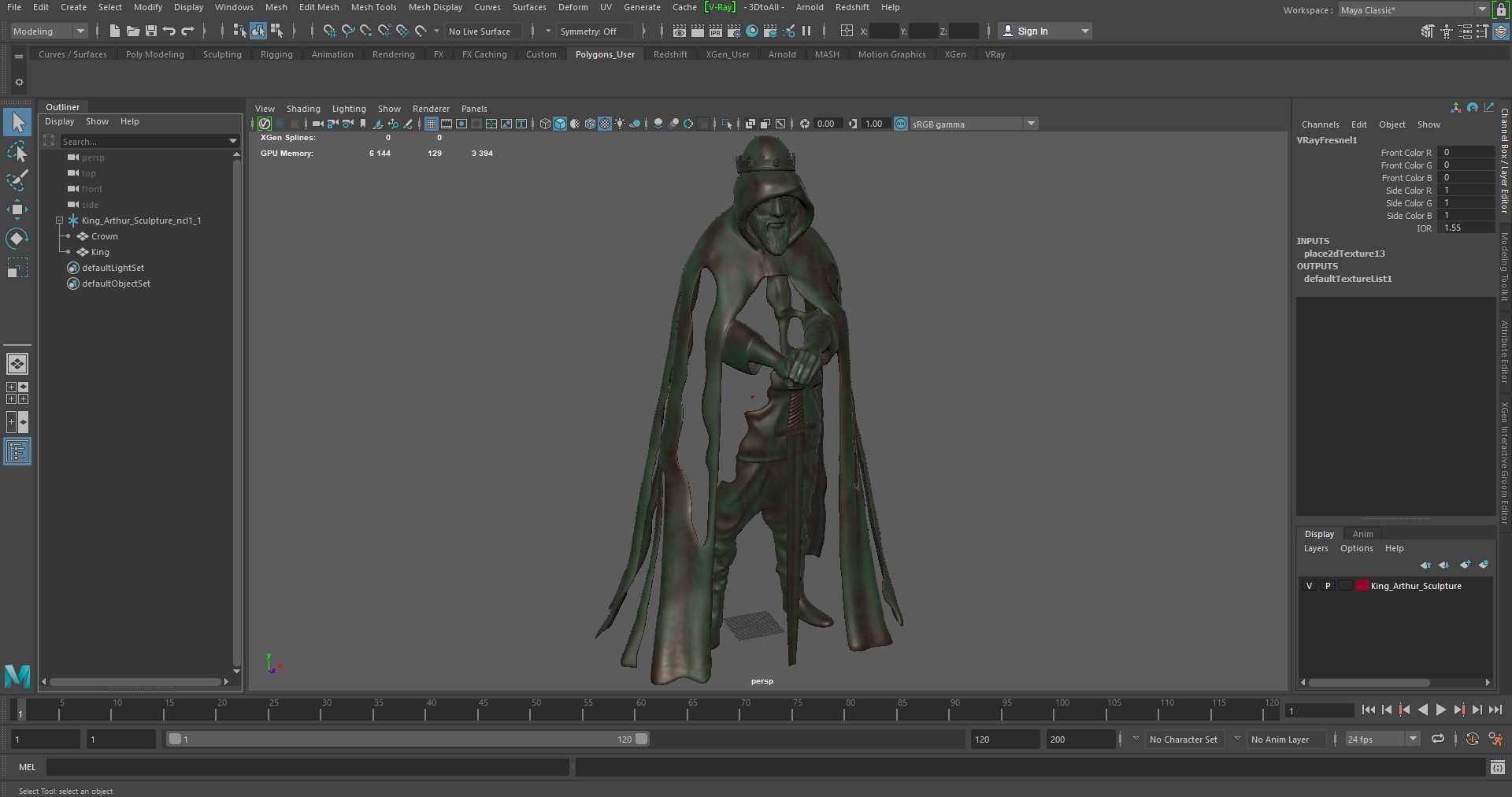The width and height of the screenshot is (1512, 797).
Task: Open the 24 fps frame rate dropdown
Action: click(1382, 739)
